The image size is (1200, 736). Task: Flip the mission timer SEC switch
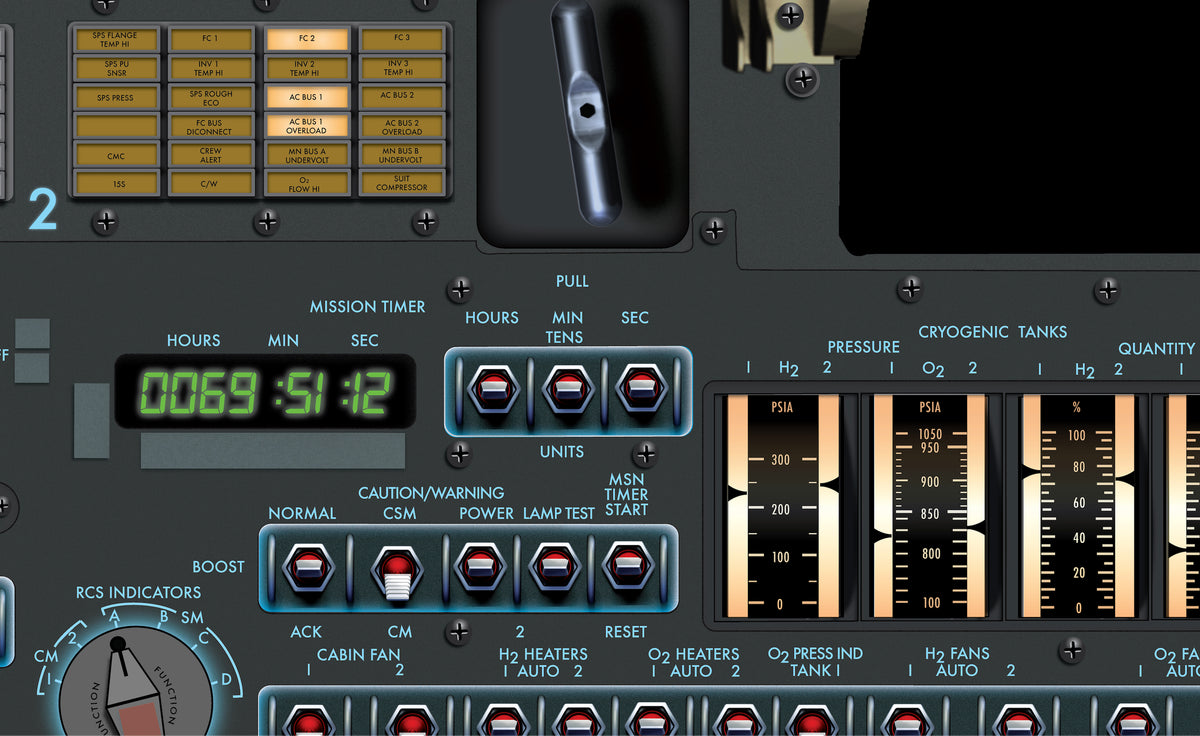tap(640, 389)
